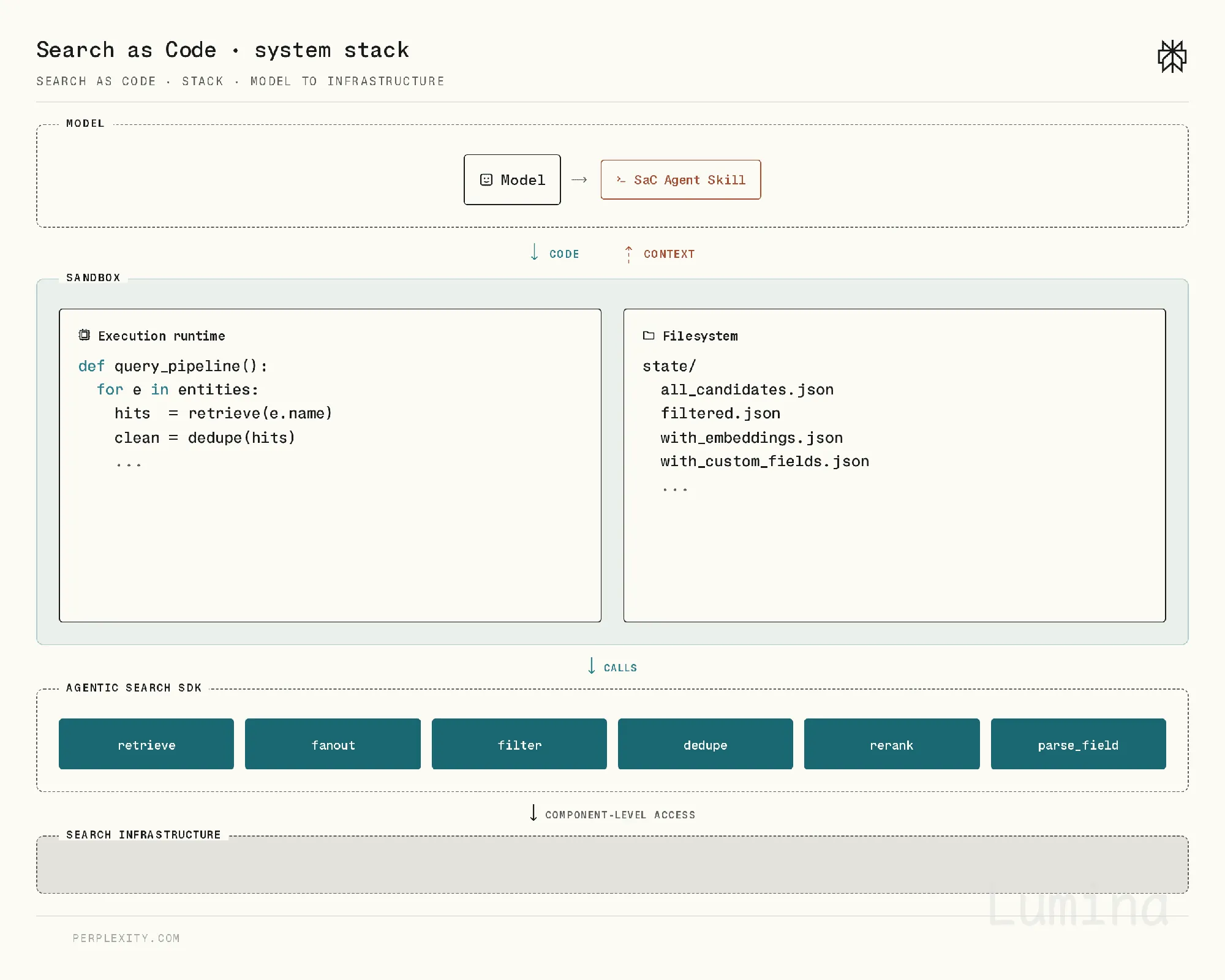The height and width of the screenshot is (980, 1225).
Task: Click the MODEL section label
Action: coord(85,123)
